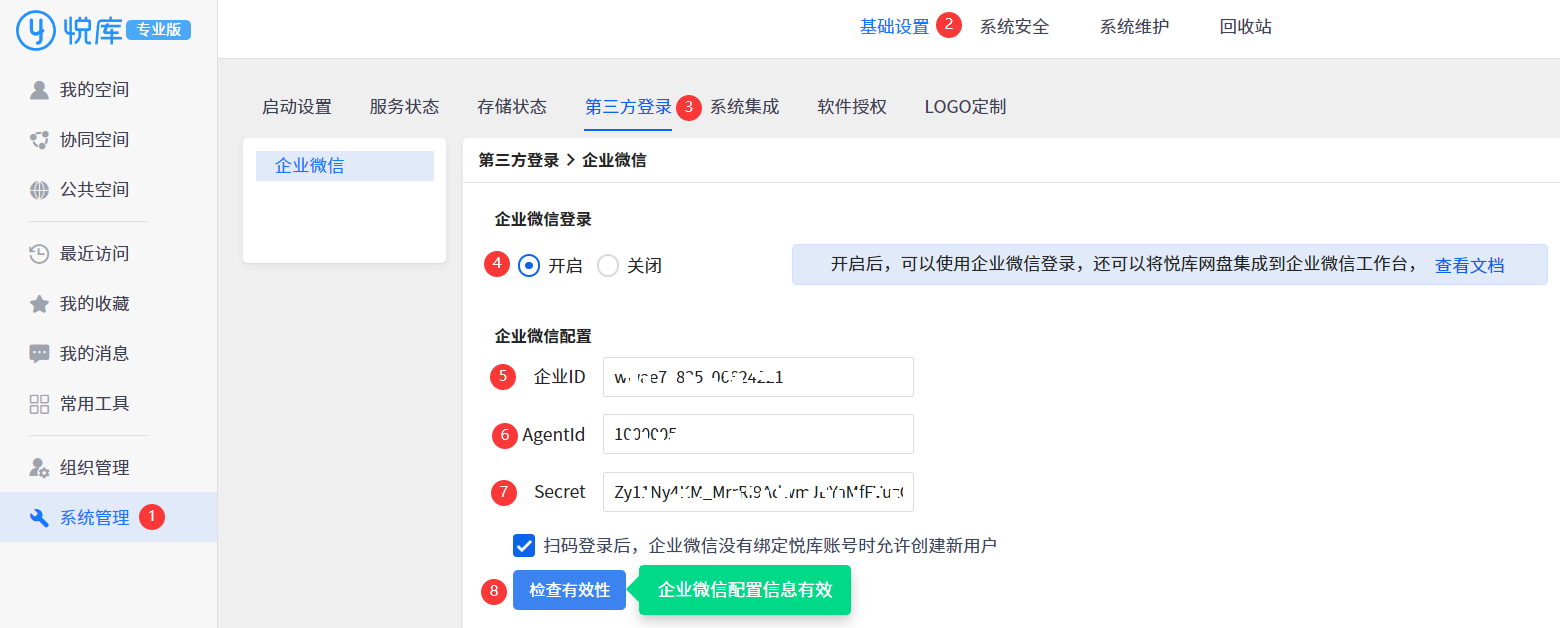Click the 我的收藏 star icon
The image size is (1560, 628).
[x=39, y=304]
